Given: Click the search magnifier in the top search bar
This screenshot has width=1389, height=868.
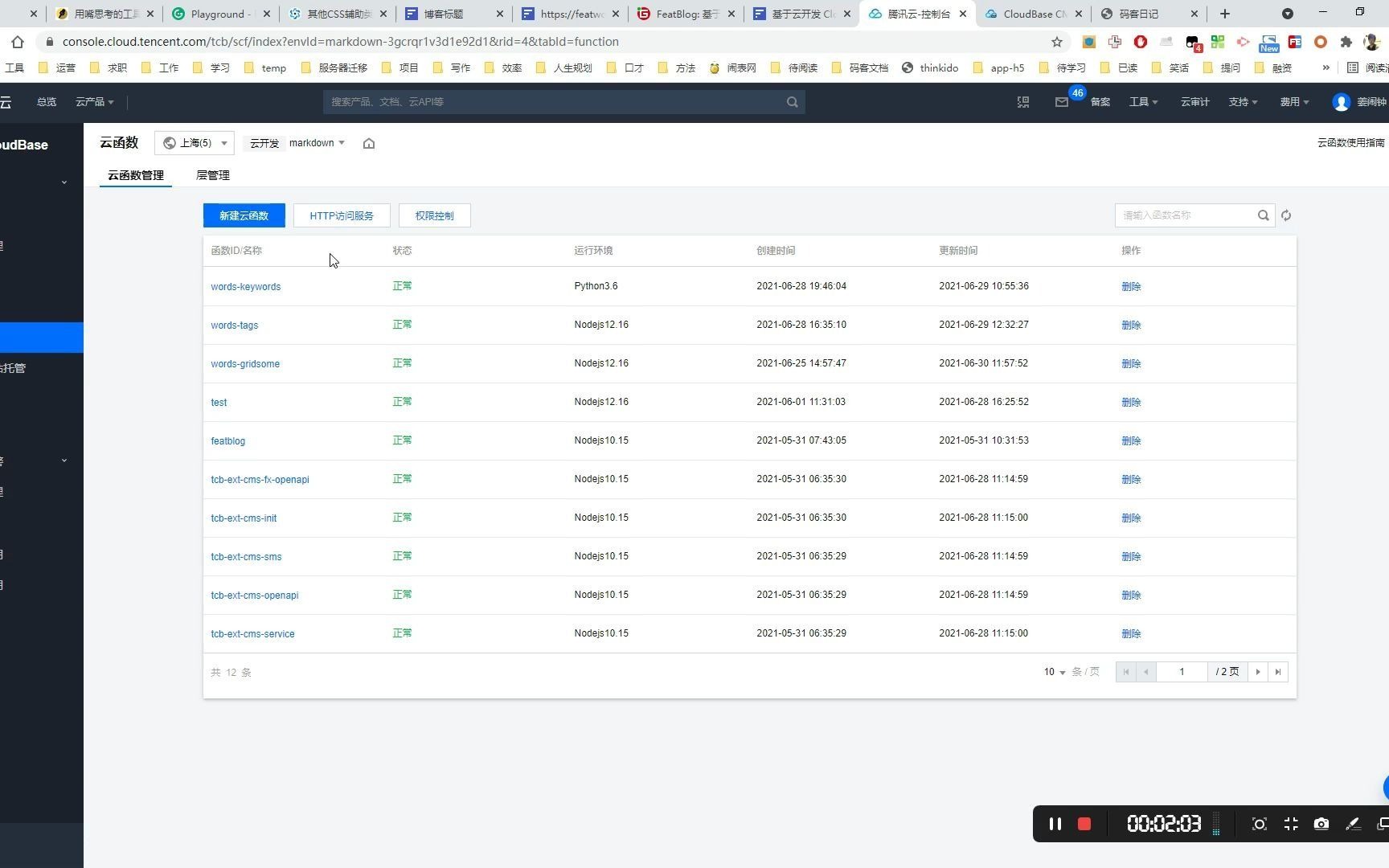Looking at the screenshot, I should coord(793,102).
